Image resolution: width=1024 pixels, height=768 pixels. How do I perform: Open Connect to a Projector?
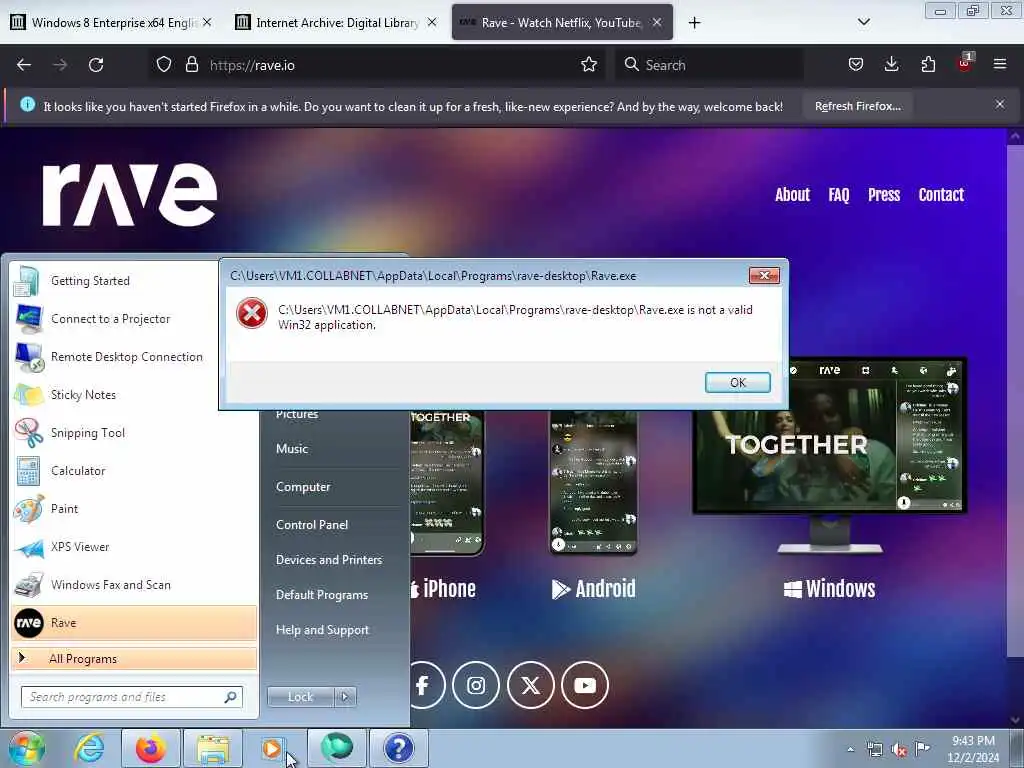(x=134, y=319)
